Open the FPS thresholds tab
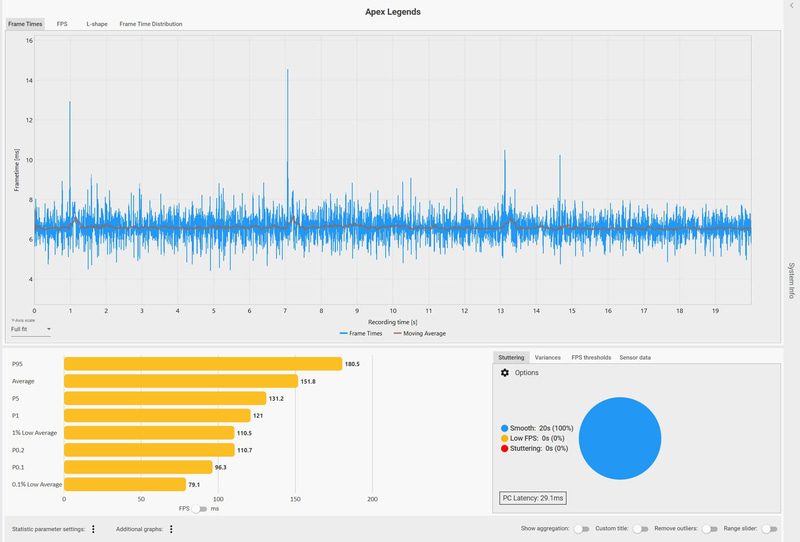This screenshot has width=800, height=542. pyautogui.click(x=591, y=357)
